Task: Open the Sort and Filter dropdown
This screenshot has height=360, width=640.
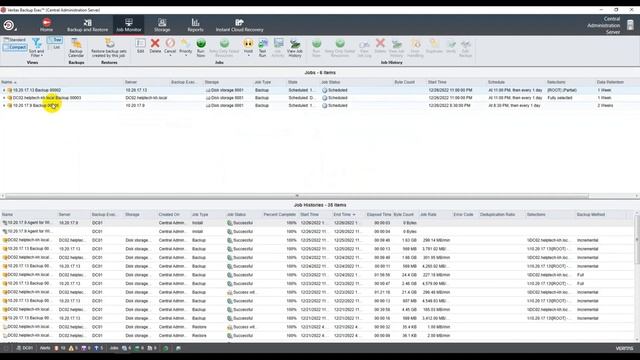Action: [x=36, y=48]
